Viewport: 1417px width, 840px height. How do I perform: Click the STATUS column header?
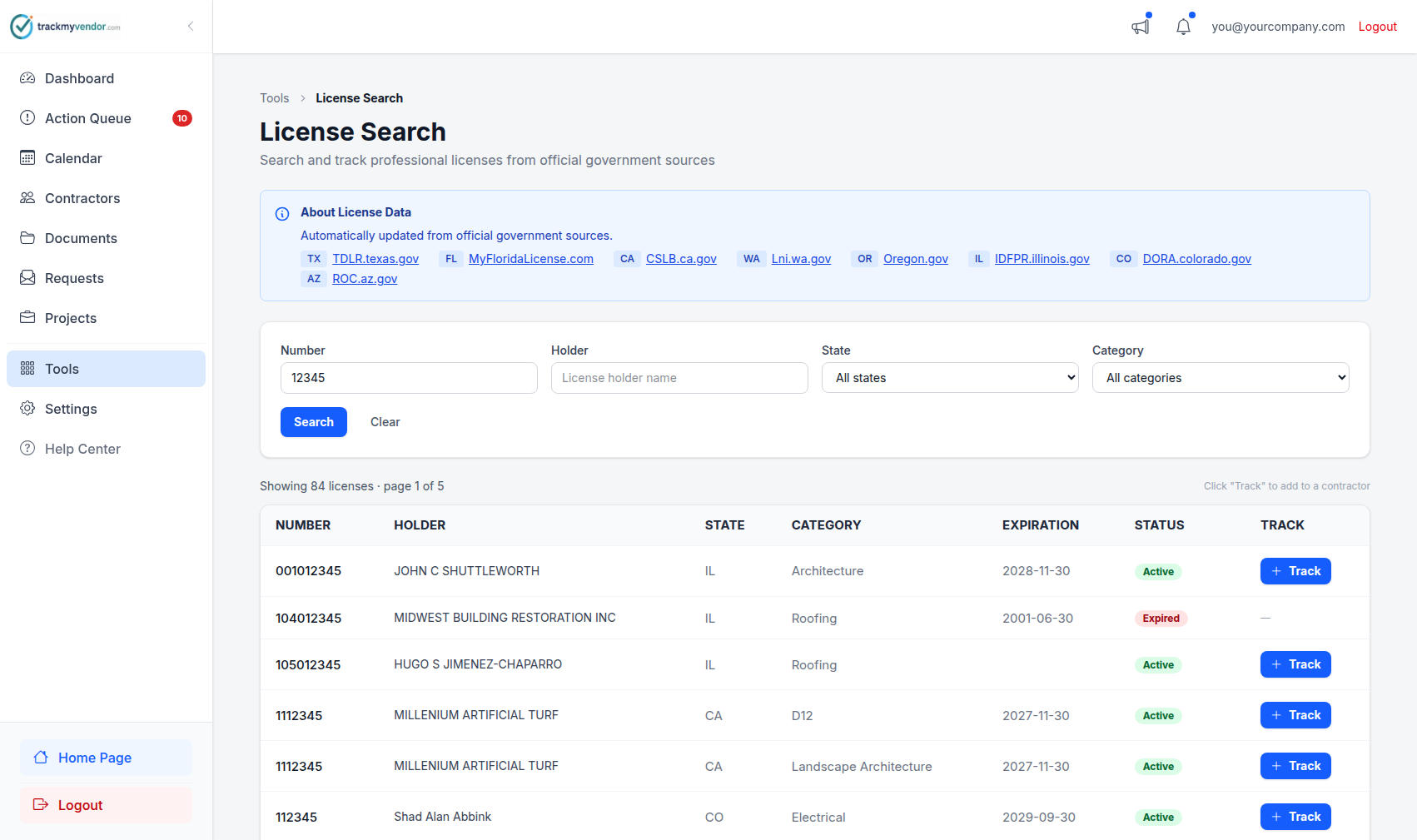click(x=1159, y=525)
